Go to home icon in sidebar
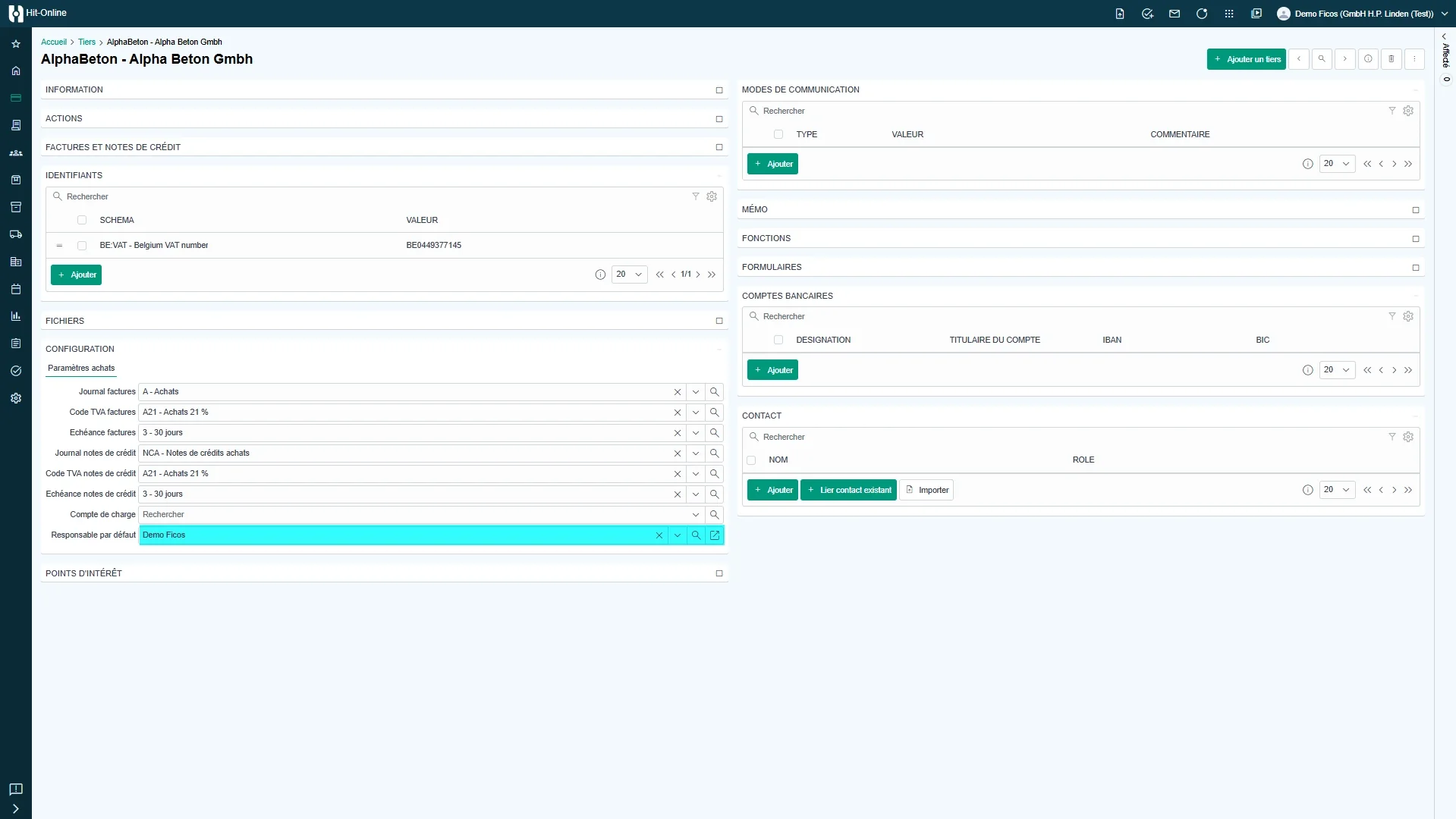 point(16,71)
